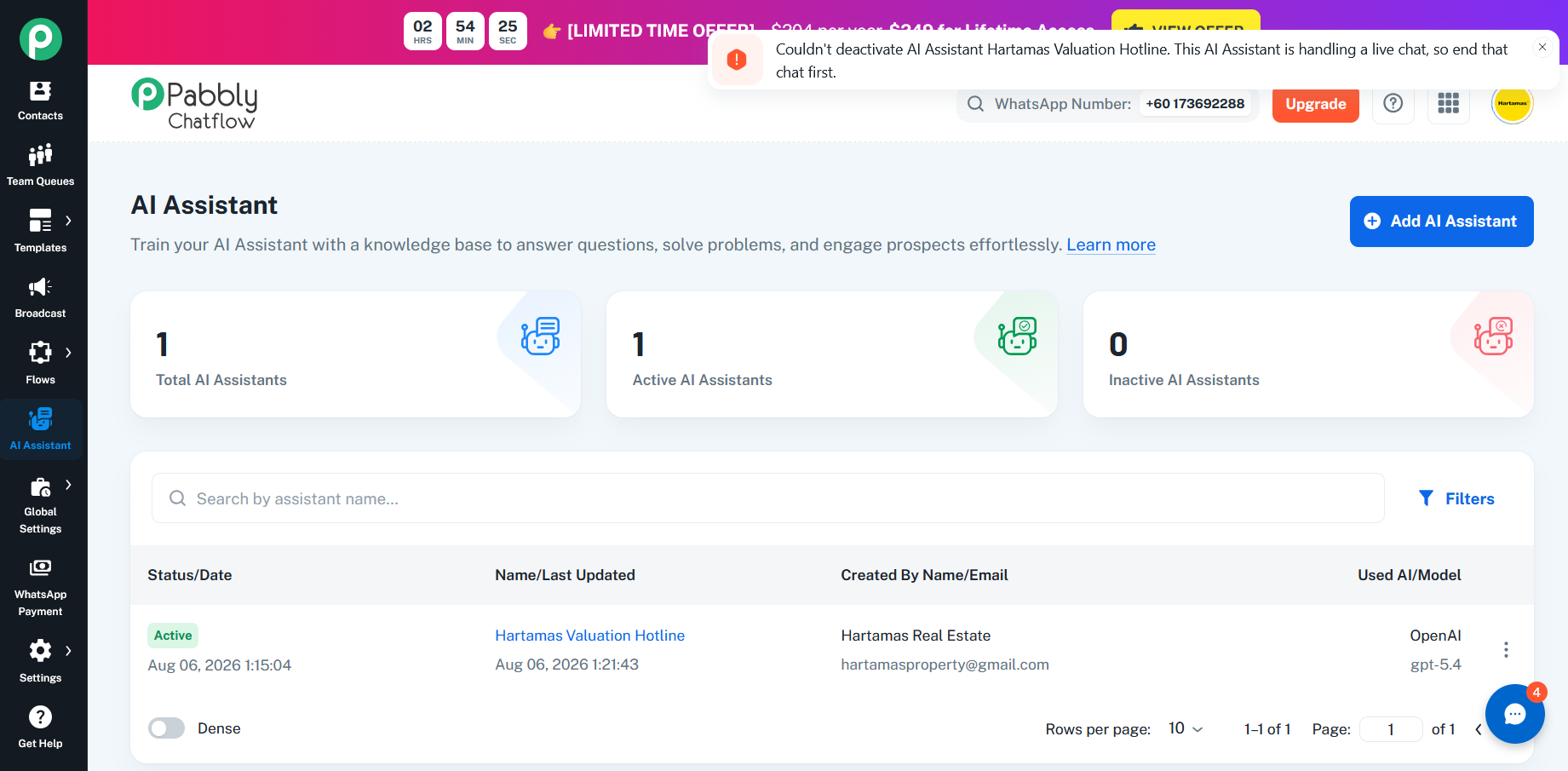
Task: Click the Active AI Assistants robot icon
Action: tap(1017, 336)
